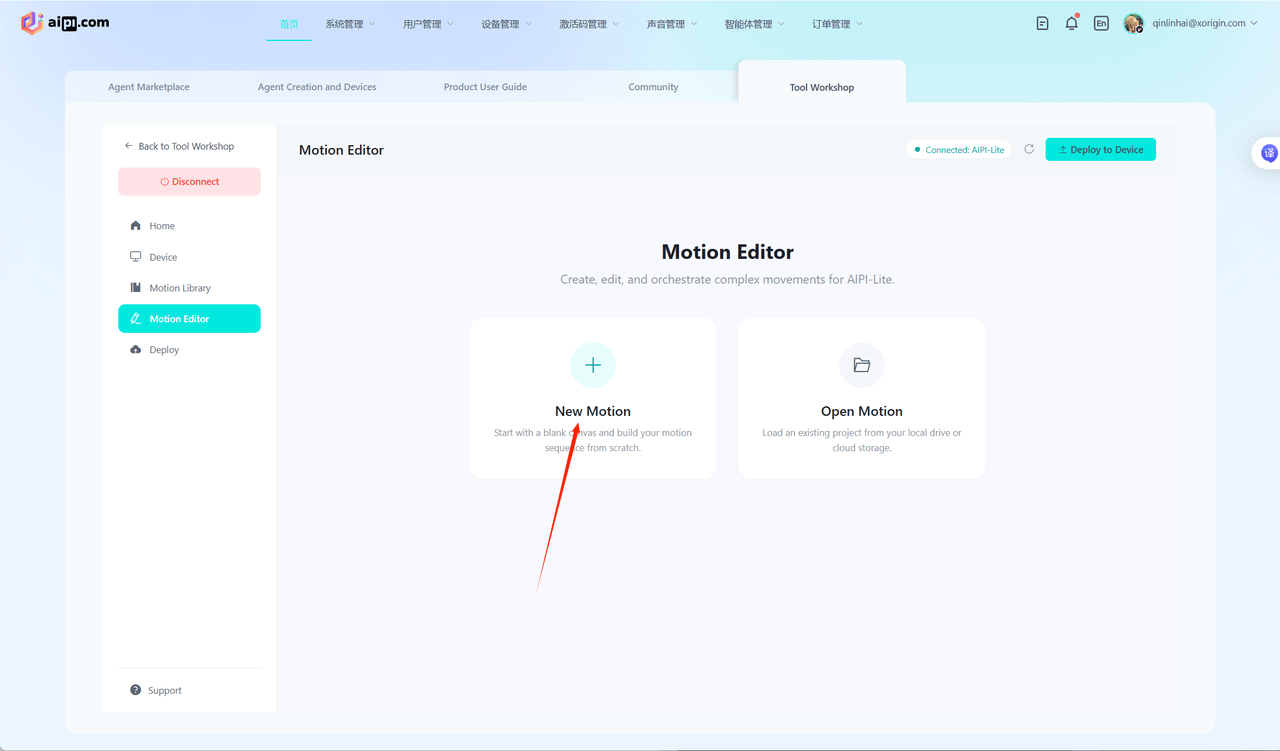
Task: Open the 设备管理 dropdown menu
Action: [506, 24]
